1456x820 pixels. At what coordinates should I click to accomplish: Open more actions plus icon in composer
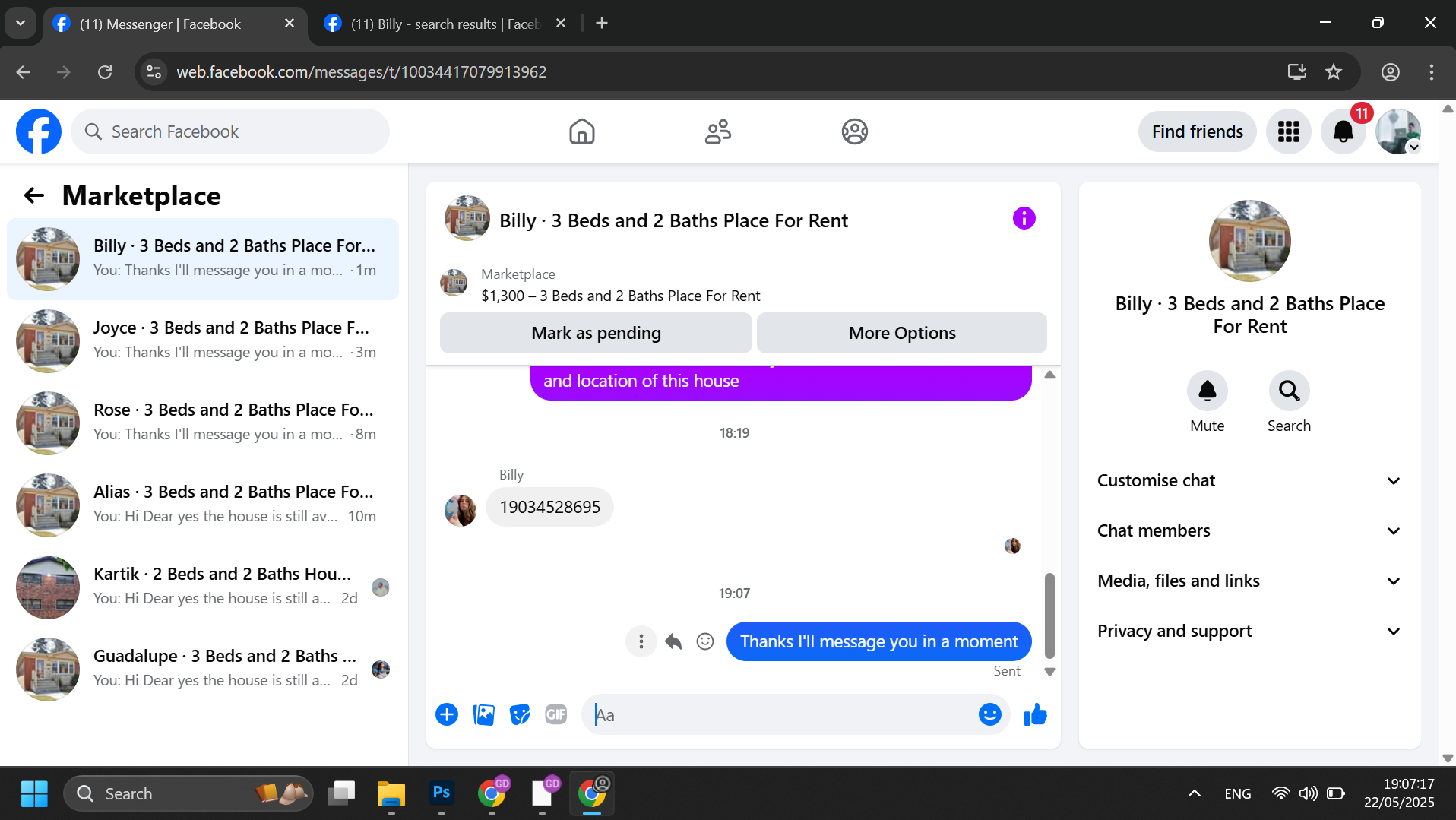point(447,714)
